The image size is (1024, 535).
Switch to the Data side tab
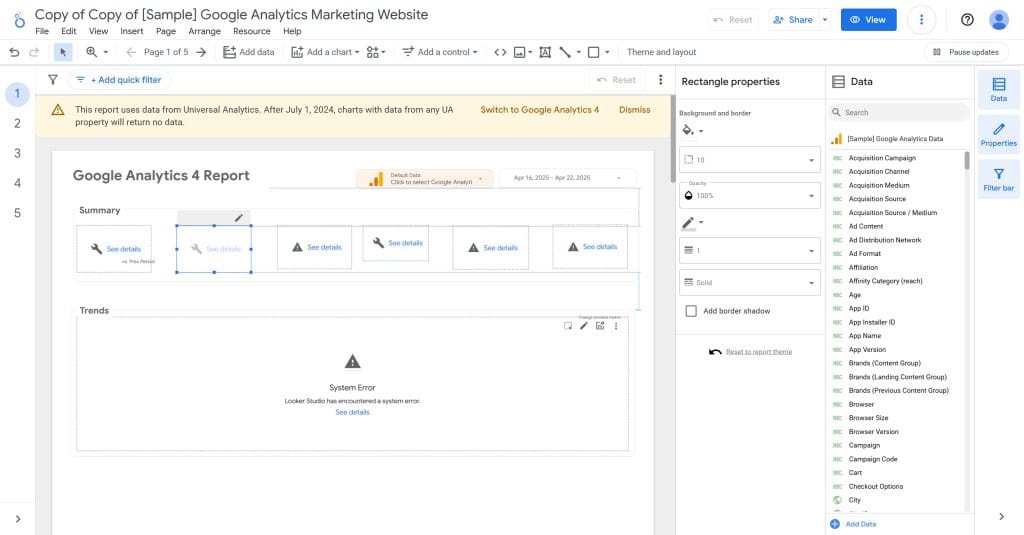coord(999,89)
